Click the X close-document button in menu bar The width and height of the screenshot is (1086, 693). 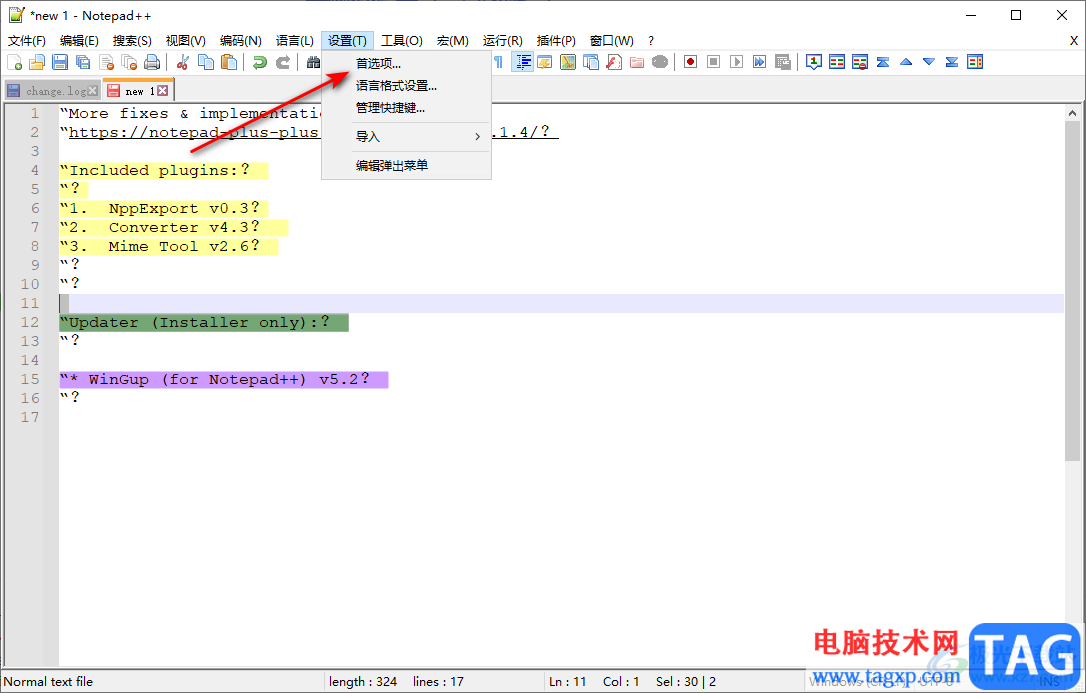point(1074,41)
